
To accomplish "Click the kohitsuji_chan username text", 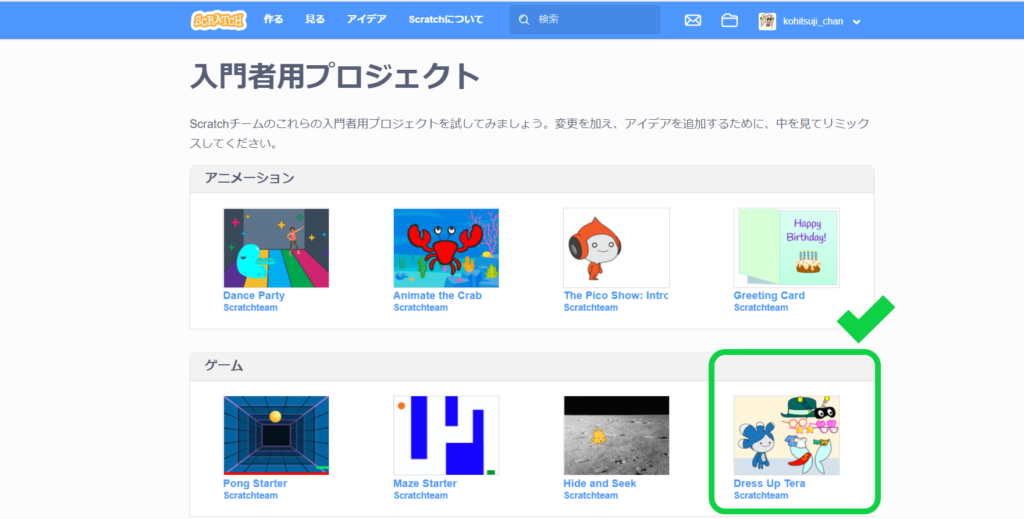I will tap(813, 22).
